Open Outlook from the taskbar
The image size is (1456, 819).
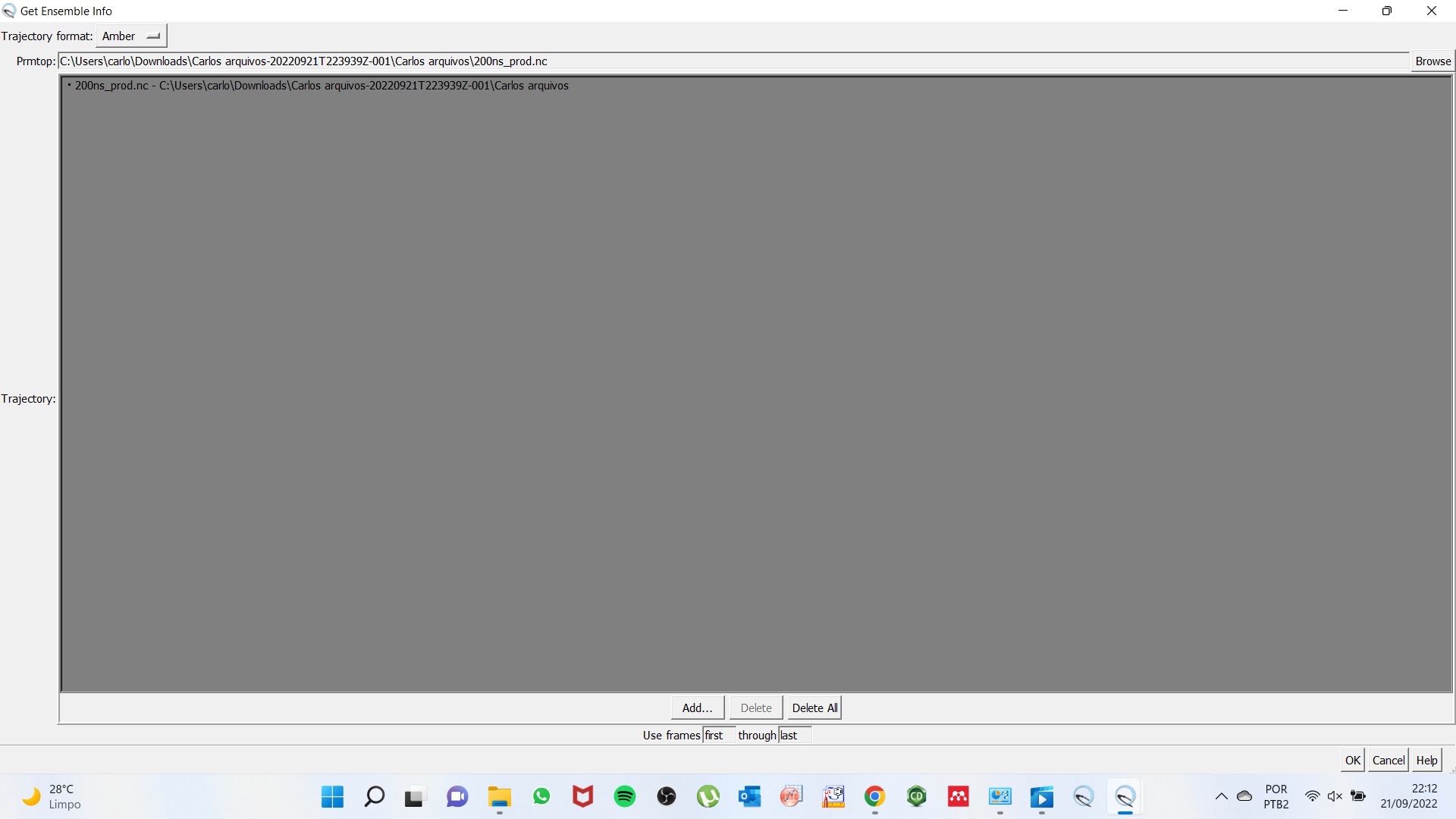click(x=749, y=796)
